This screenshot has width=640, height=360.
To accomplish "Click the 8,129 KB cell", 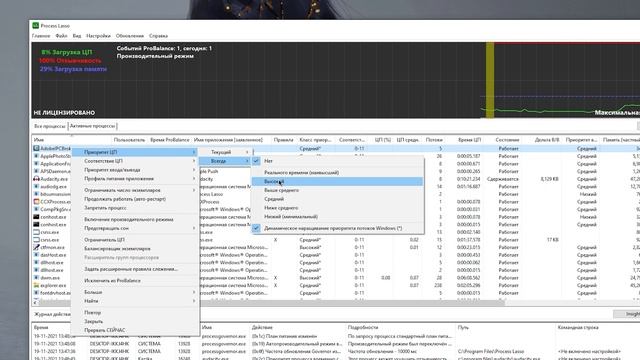I will (549, 179).
